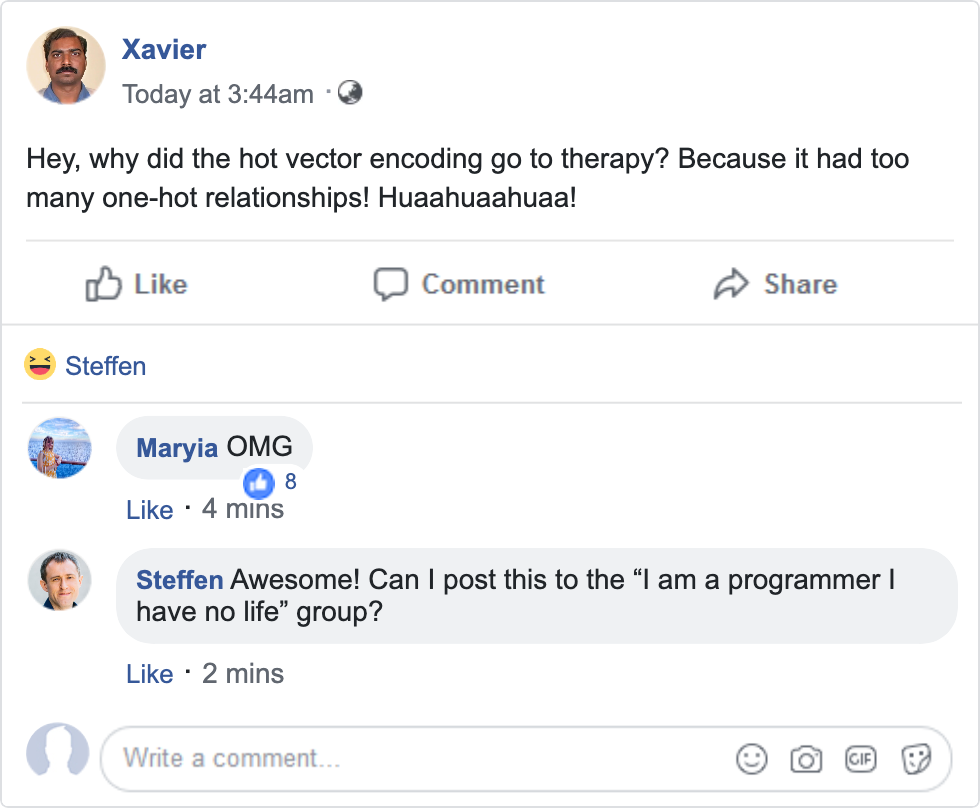980x808 pixels.
Task: Click the laughing reaction emoji
Action: (40, 366)
